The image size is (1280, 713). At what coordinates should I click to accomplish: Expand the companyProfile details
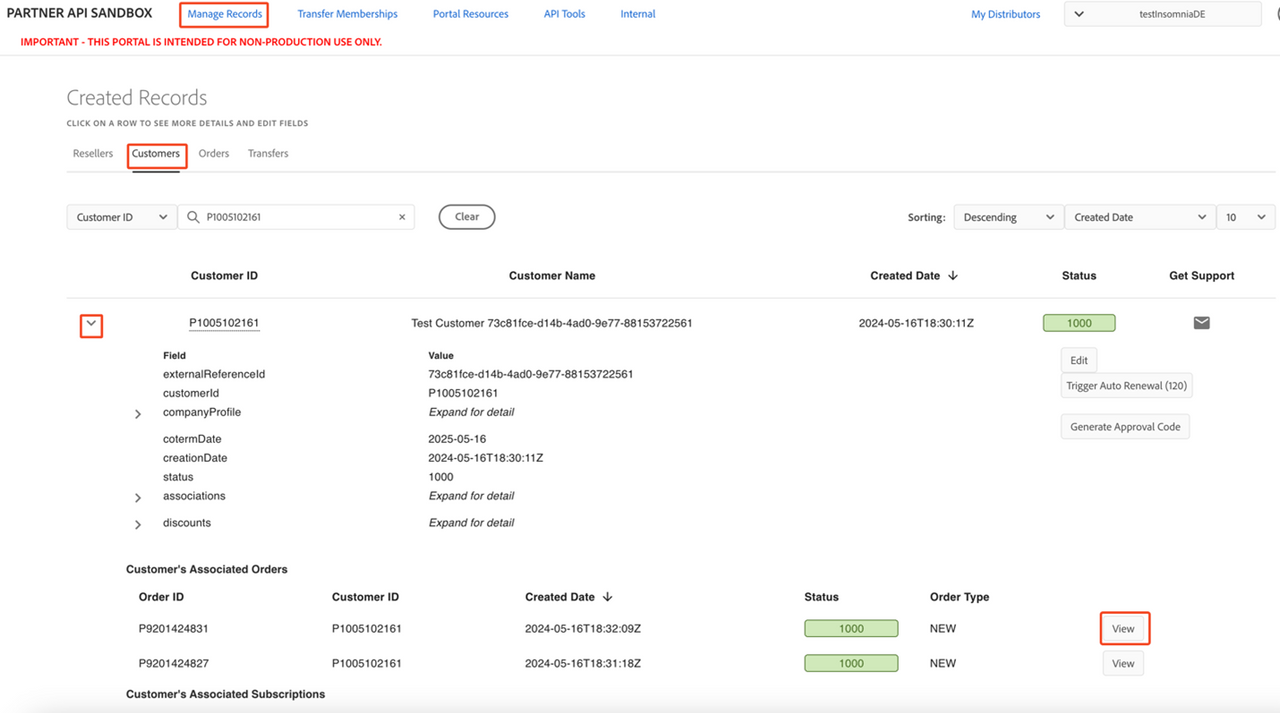click(138, 414)
